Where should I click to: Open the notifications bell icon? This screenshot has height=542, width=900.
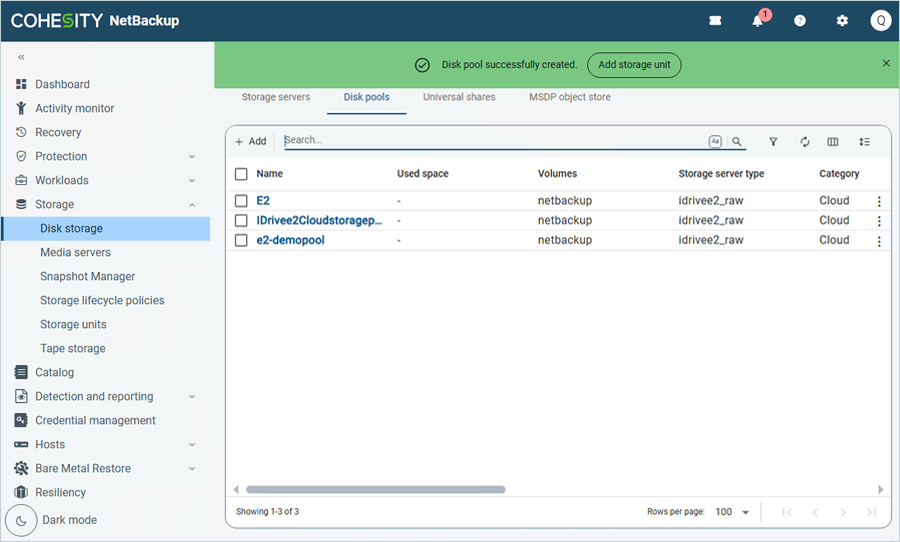click(x=758, y=21)
